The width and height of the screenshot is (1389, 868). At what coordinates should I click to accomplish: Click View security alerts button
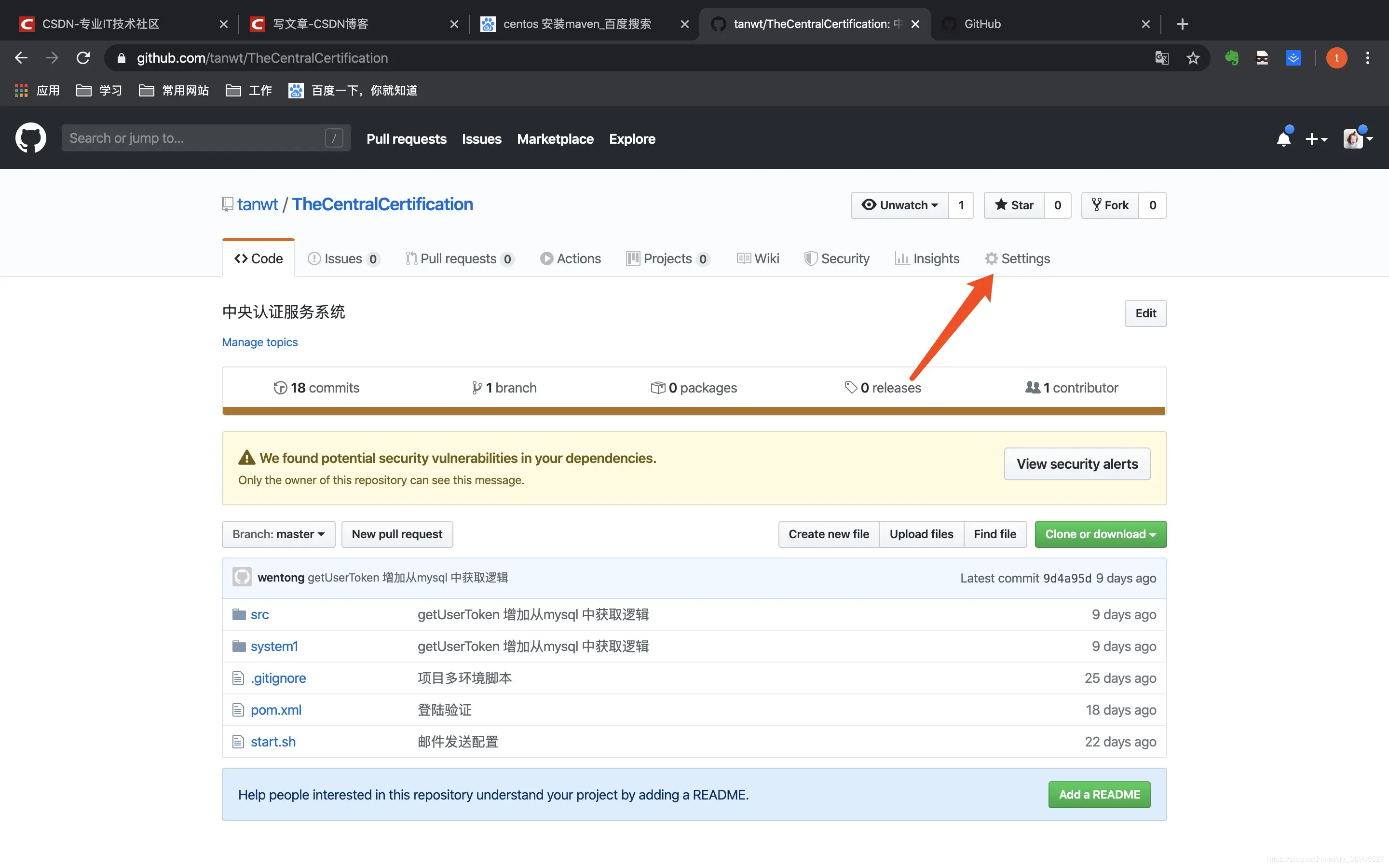click(x=1077, y=464)
